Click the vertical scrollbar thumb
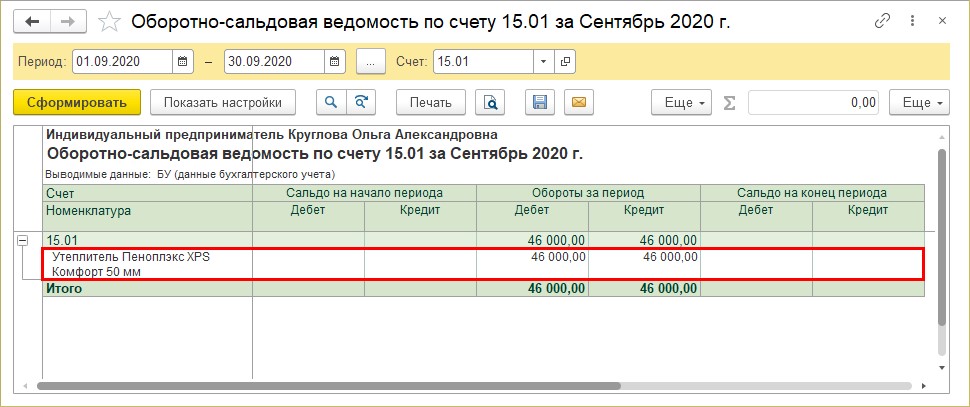This screenshot has height=407, width=970. (x=942, y=237)
